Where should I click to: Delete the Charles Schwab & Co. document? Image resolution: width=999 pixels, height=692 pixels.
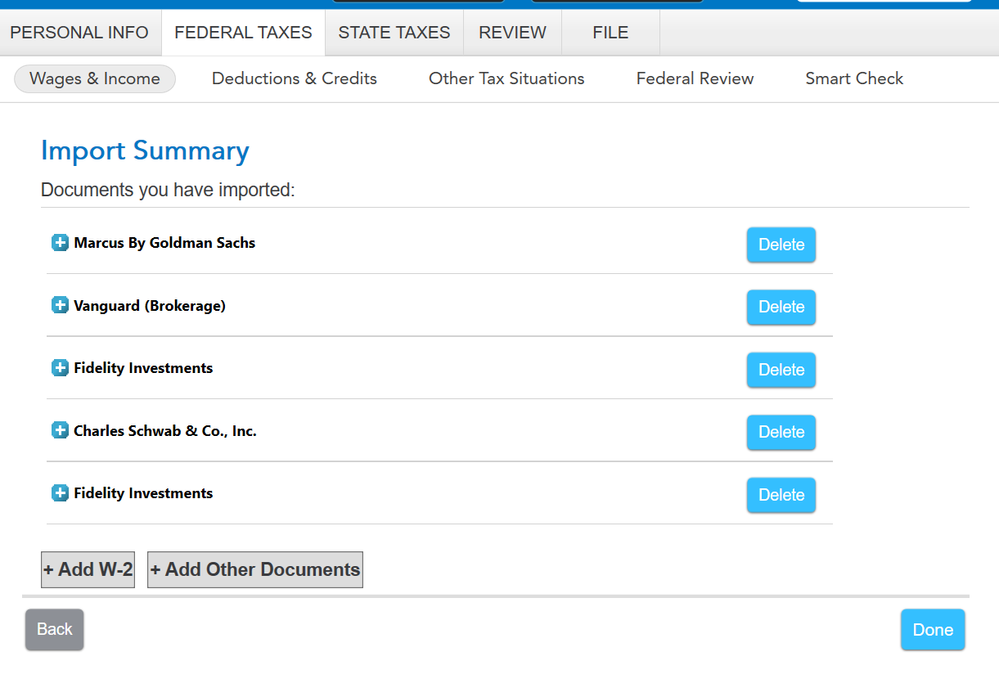point(781,432)
